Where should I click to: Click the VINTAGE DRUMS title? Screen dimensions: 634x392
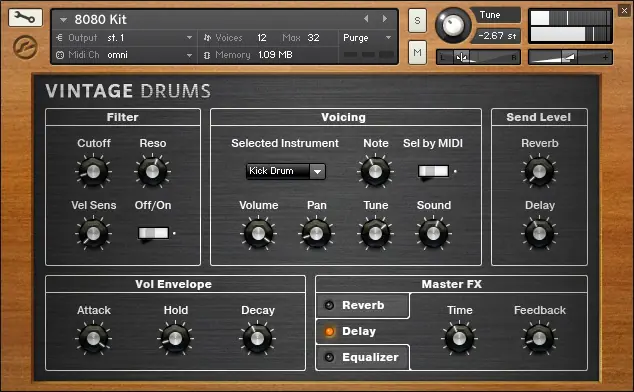click(128, 91)
